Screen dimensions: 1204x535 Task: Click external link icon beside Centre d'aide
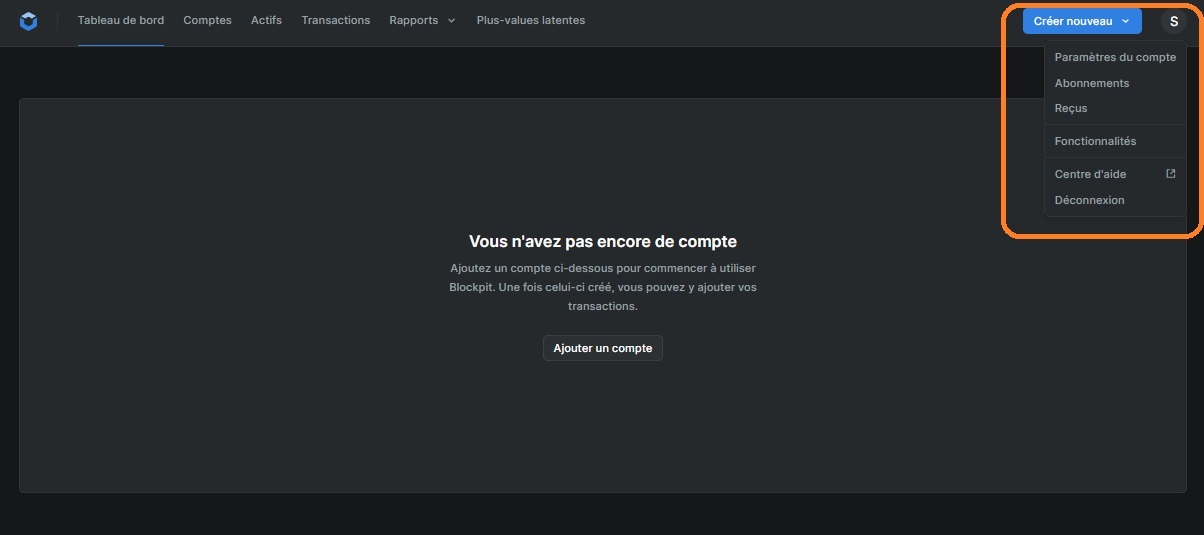pyautogui.click(x=1171, y=174)
